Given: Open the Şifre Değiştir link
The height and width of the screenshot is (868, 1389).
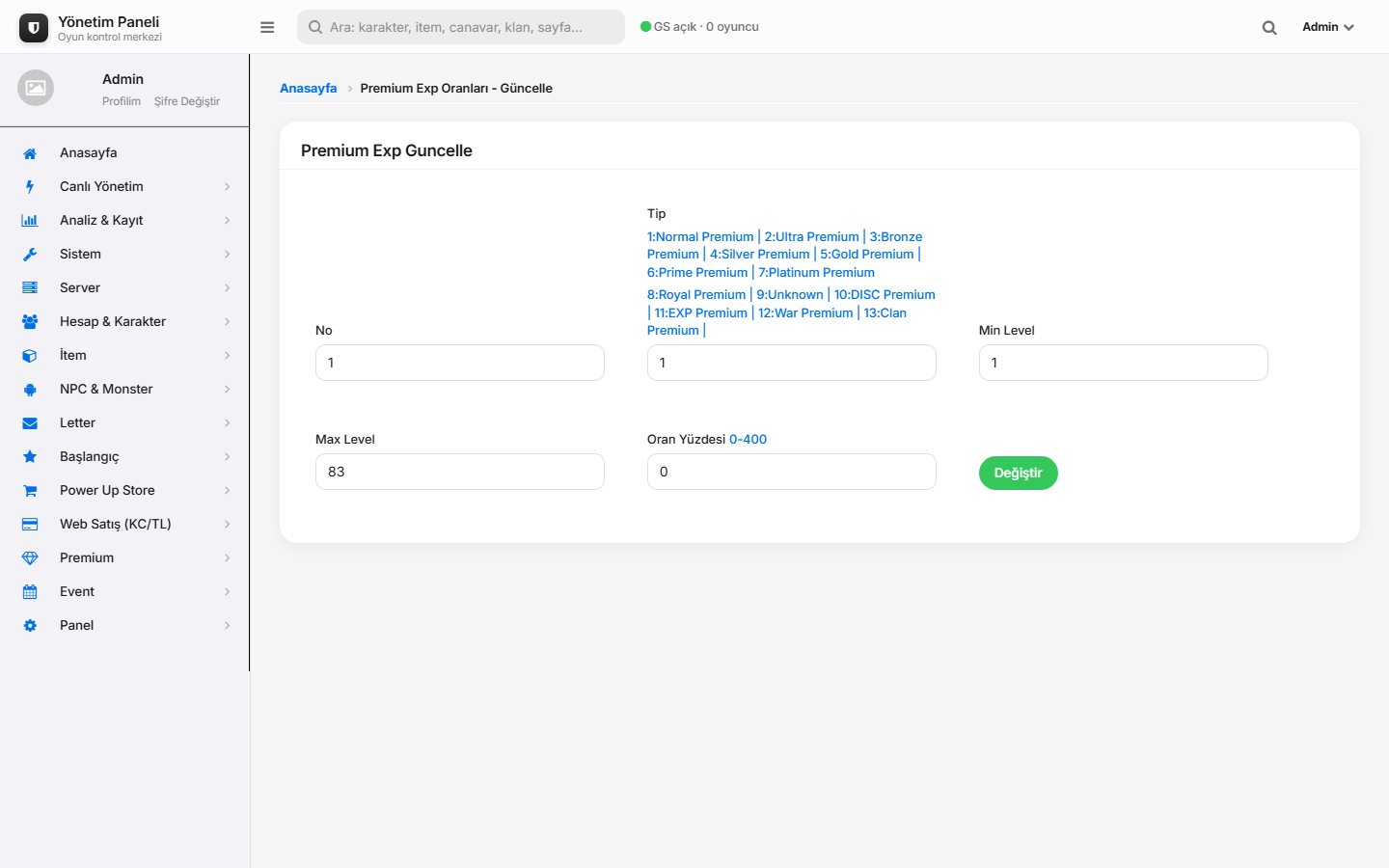Looking at the screenshot, I should (x=187, y=101).
